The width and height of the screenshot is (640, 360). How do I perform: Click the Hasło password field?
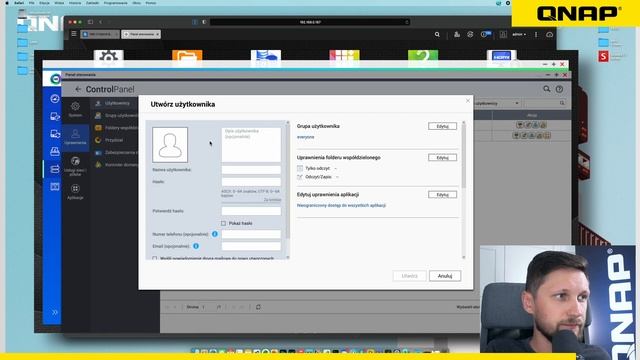coord(251,182)
